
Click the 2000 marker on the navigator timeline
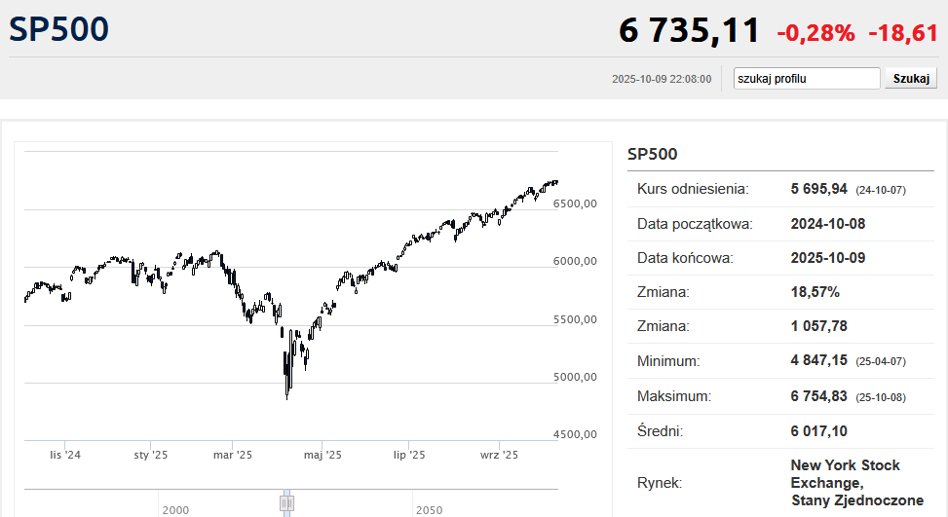click(x=175, y=510)
